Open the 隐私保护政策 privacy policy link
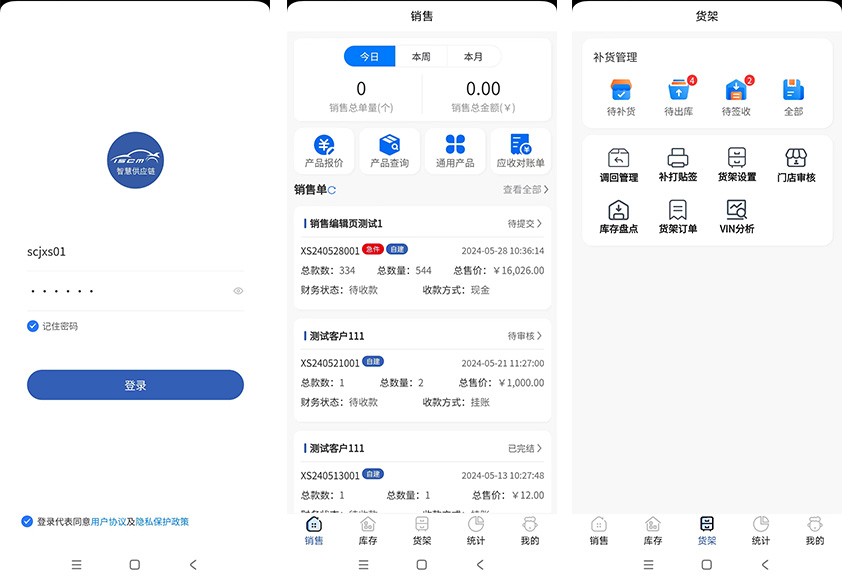The height and width of the screenshot is (582, 842). click(162, 522)
